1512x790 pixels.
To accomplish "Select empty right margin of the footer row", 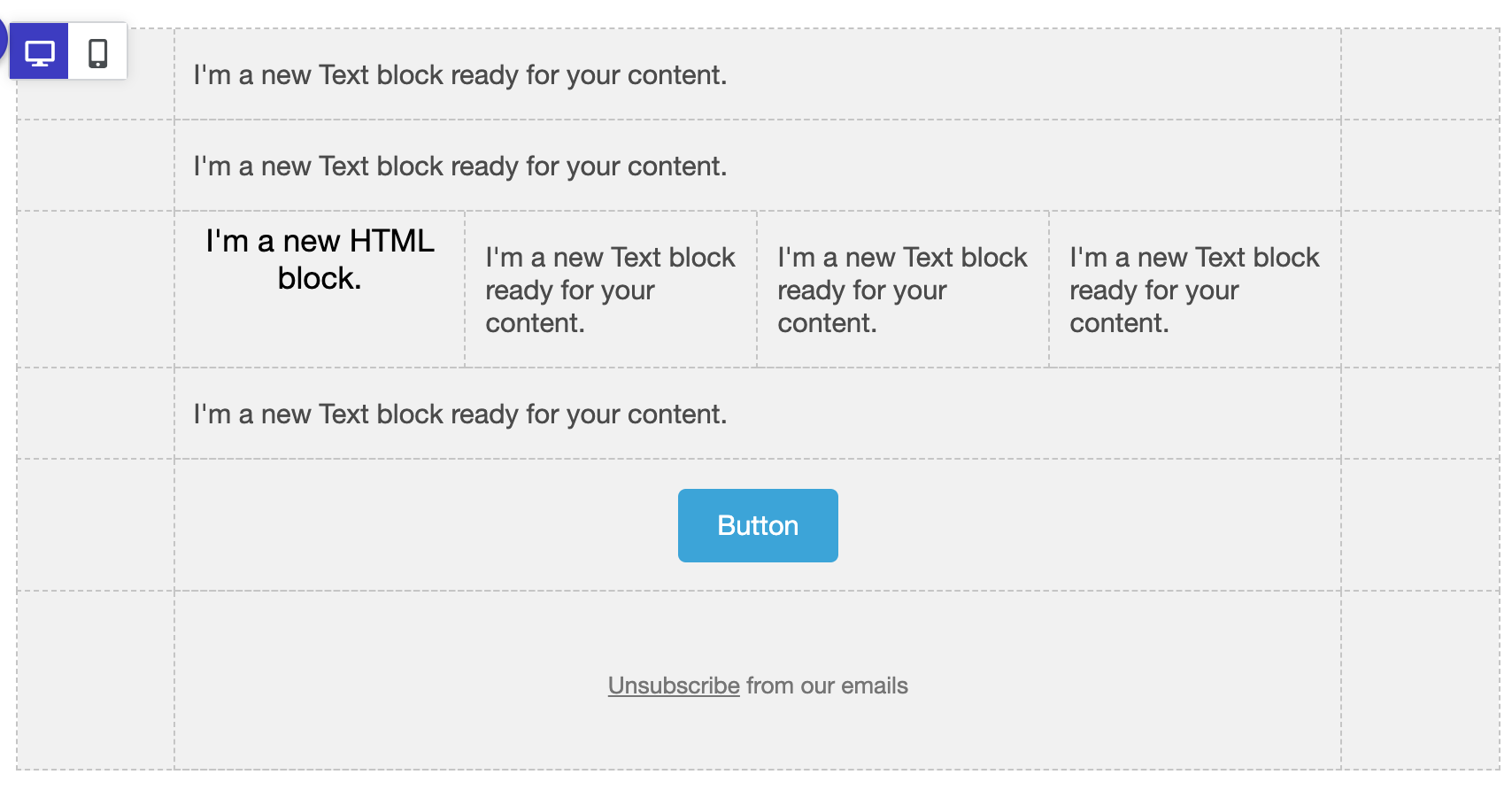I will pos(1420,680).
